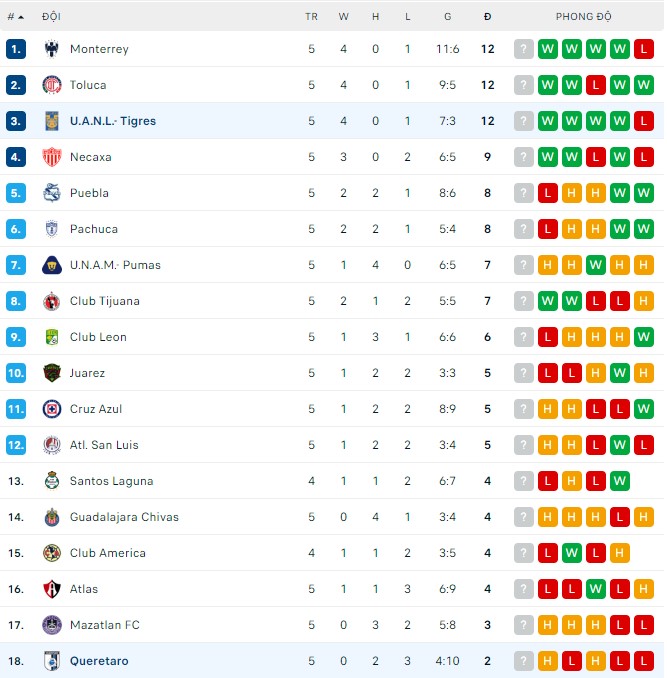Click the Pumas team logo
667x678 pixels.
click(x=52, y=265)
